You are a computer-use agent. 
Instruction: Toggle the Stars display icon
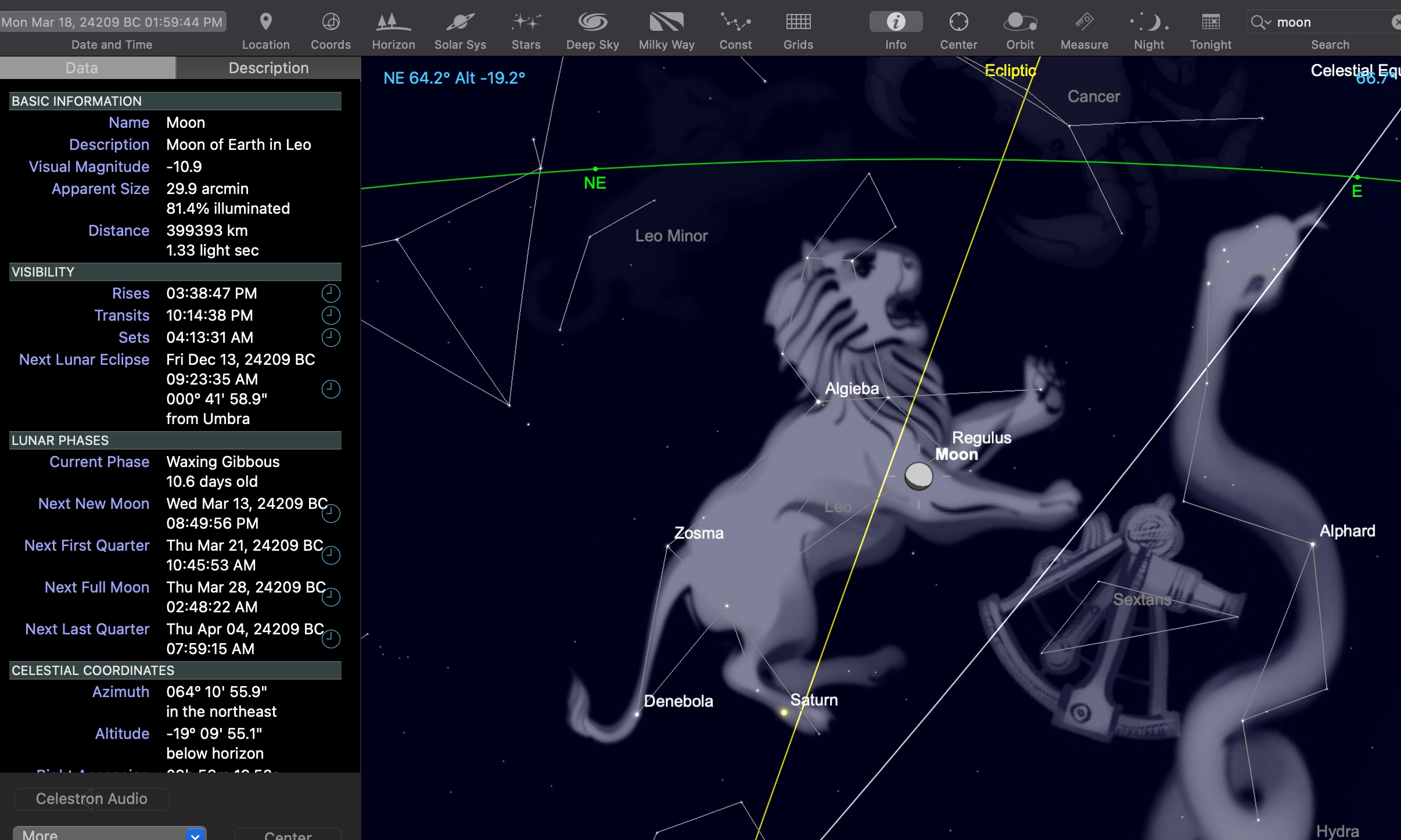tap(526, 22)
